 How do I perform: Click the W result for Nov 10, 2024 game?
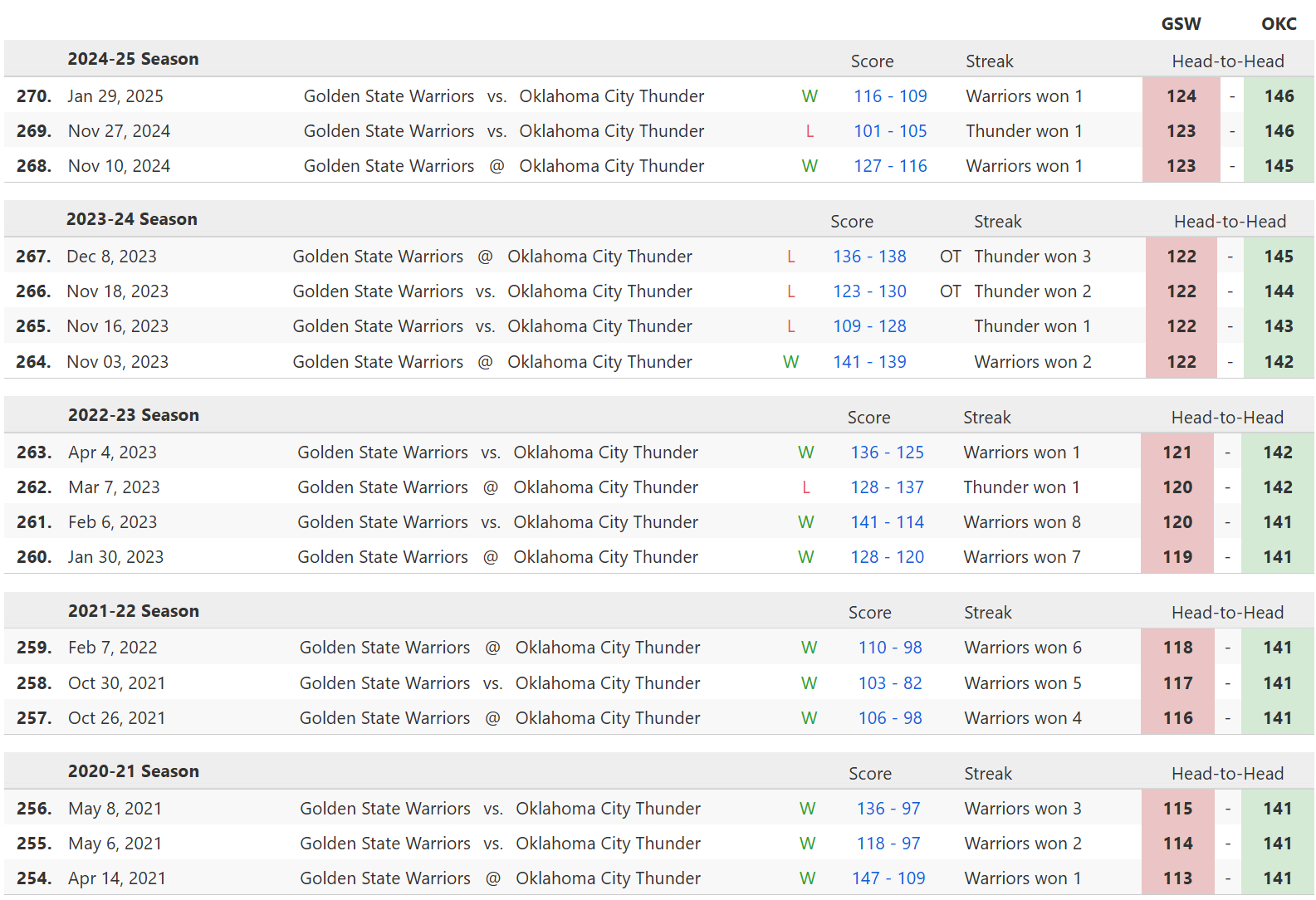(810, 166)
